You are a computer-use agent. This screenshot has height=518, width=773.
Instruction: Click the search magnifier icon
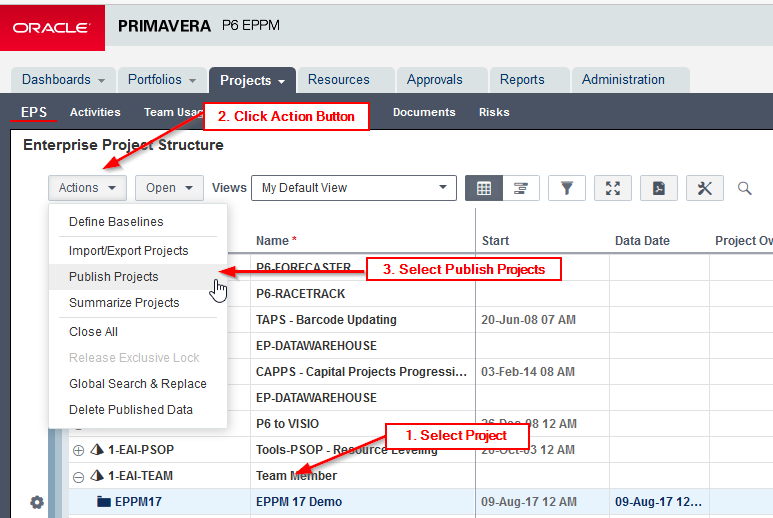coord(744,188)
